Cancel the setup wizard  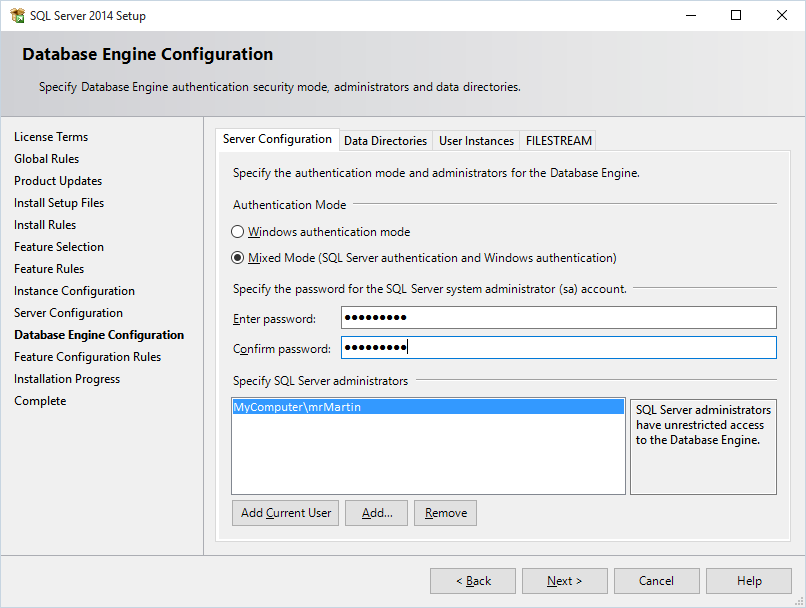click(656, 581)
